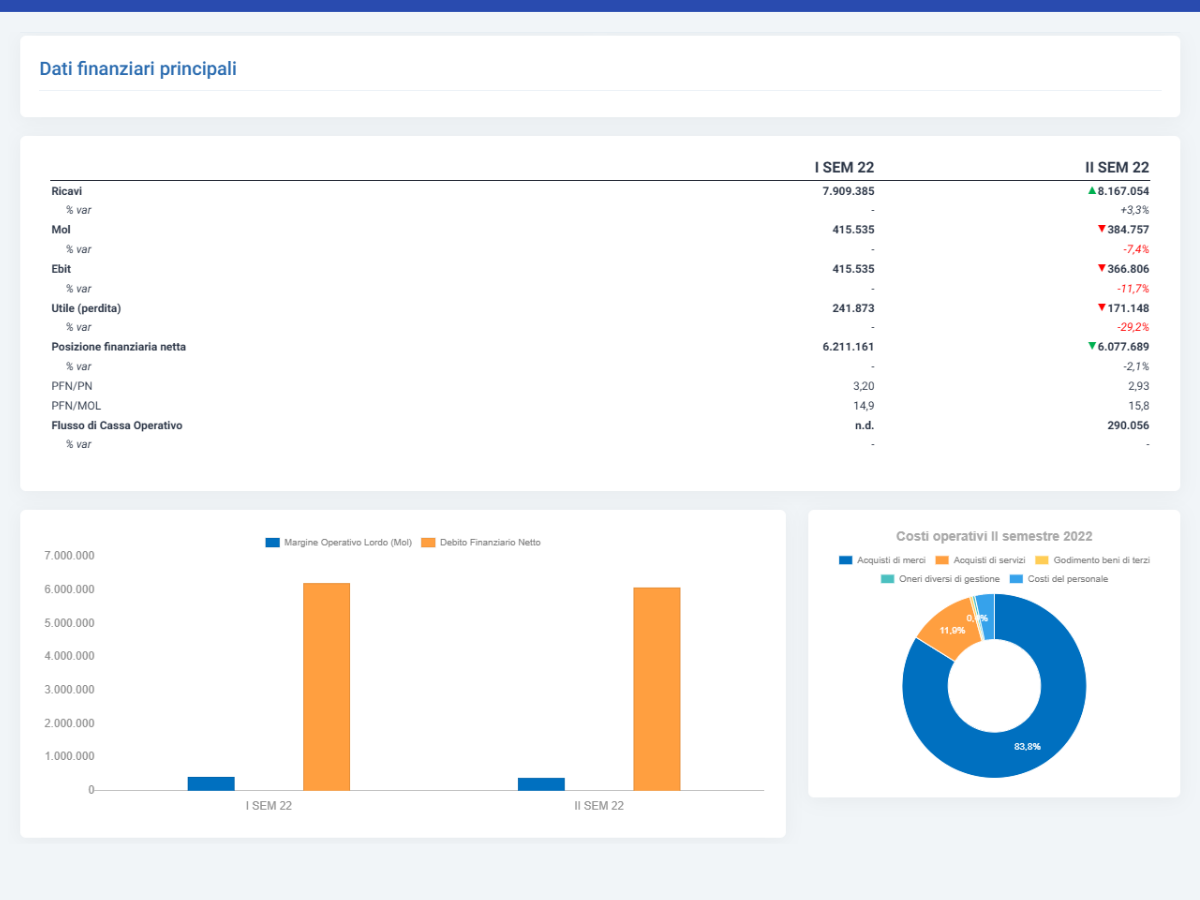Viewport: 1200px width, 900px height.
Task: Select the Flusso di Cassa Operativo row label
Action: (117, 425)
